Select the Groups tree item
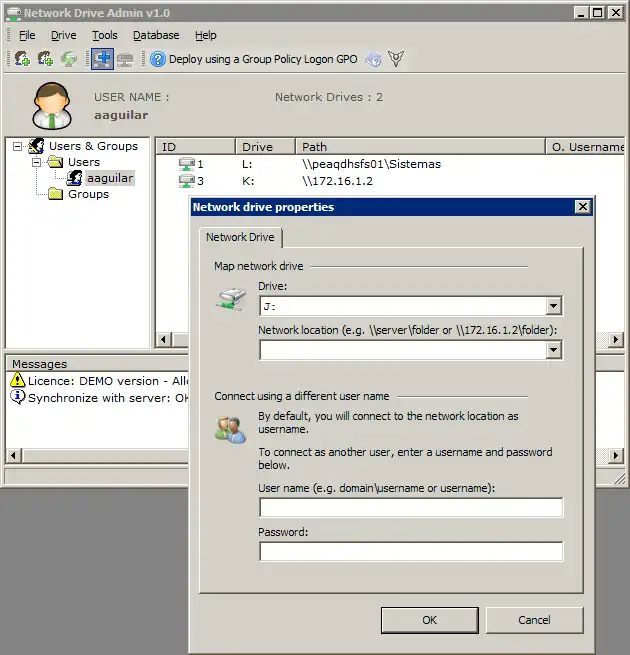This screenshot has height=655, width=630. 88,194
